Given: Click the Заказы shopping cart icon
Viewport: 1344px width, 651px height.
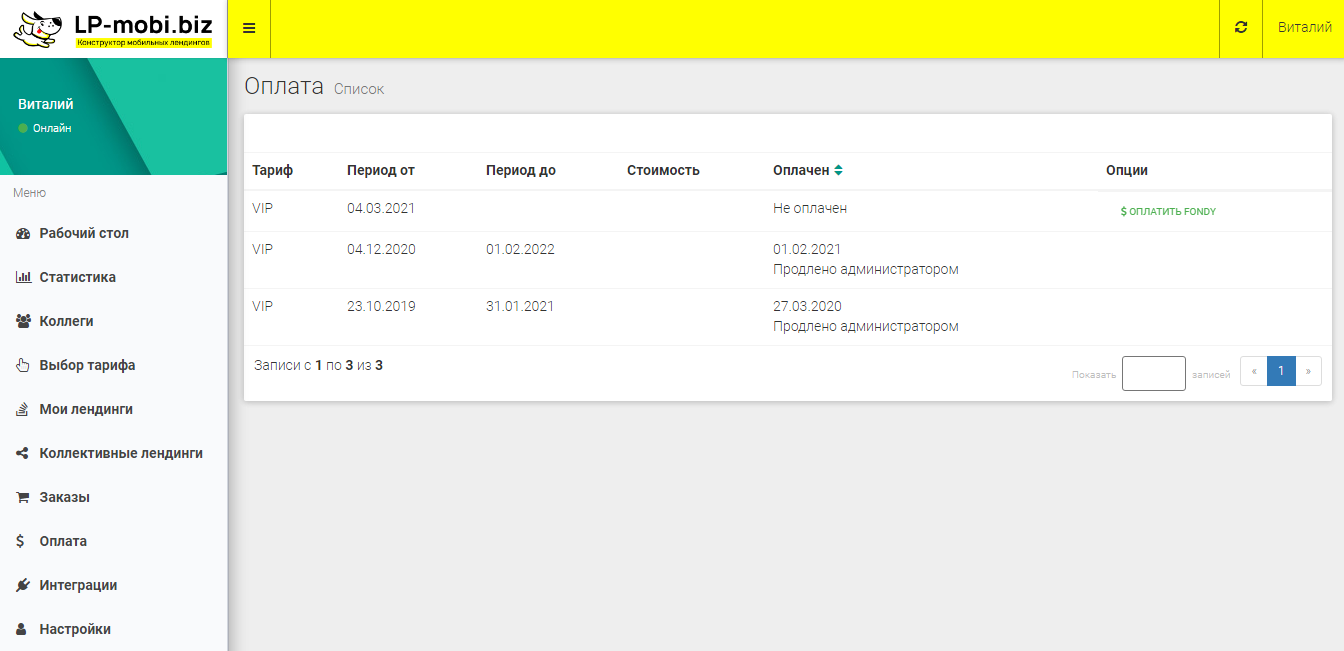Looking at the screenshot, I should point(23,498).
